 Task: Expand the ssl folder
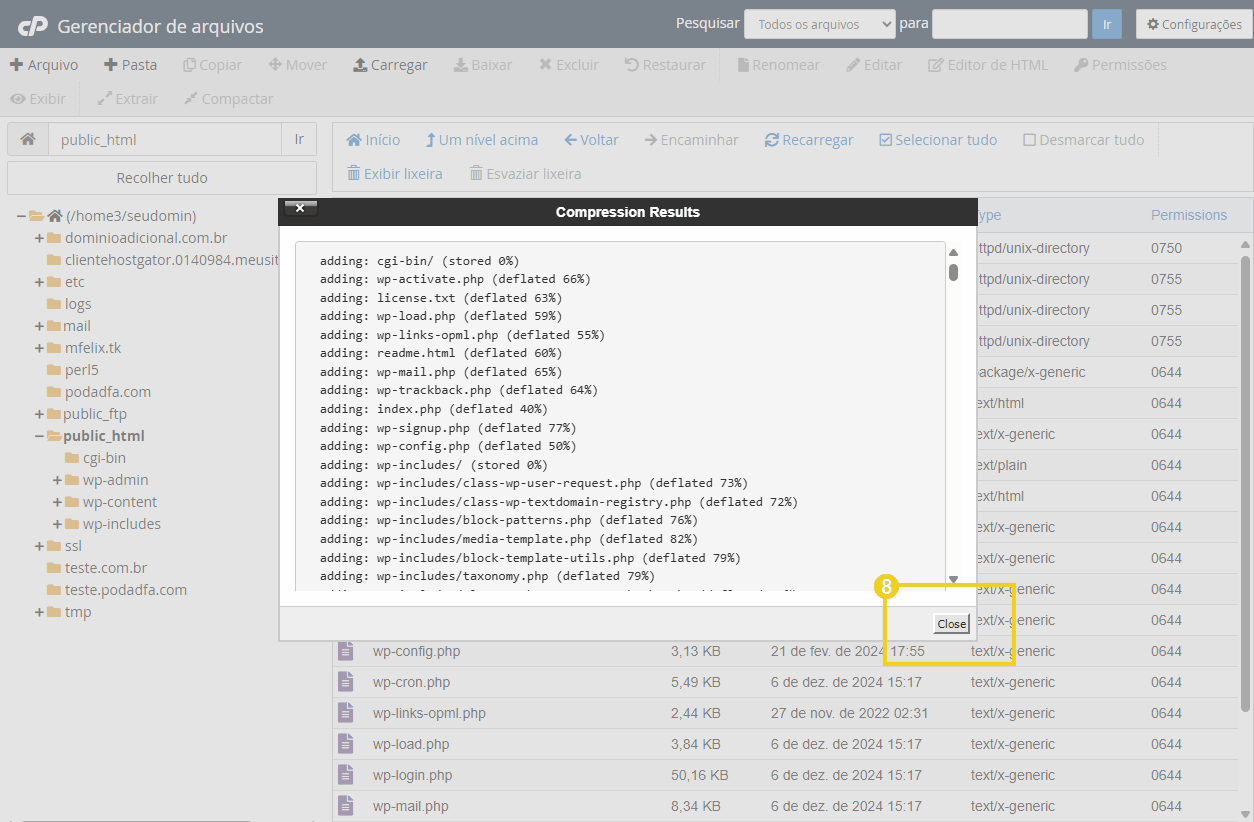click(39, 546)
